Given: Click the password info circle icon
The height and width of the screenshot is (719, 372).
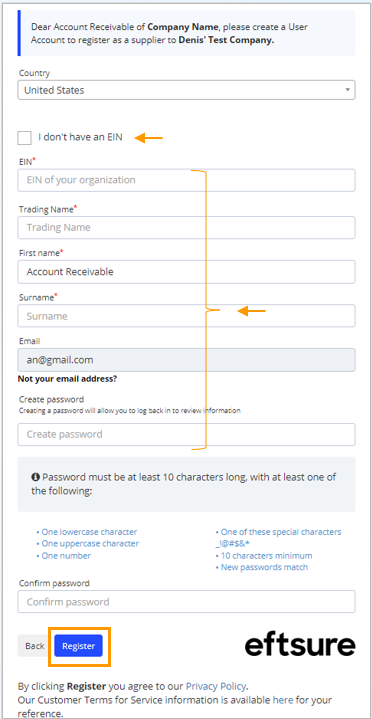Looking at the screenshot, I should click(35, 477).
